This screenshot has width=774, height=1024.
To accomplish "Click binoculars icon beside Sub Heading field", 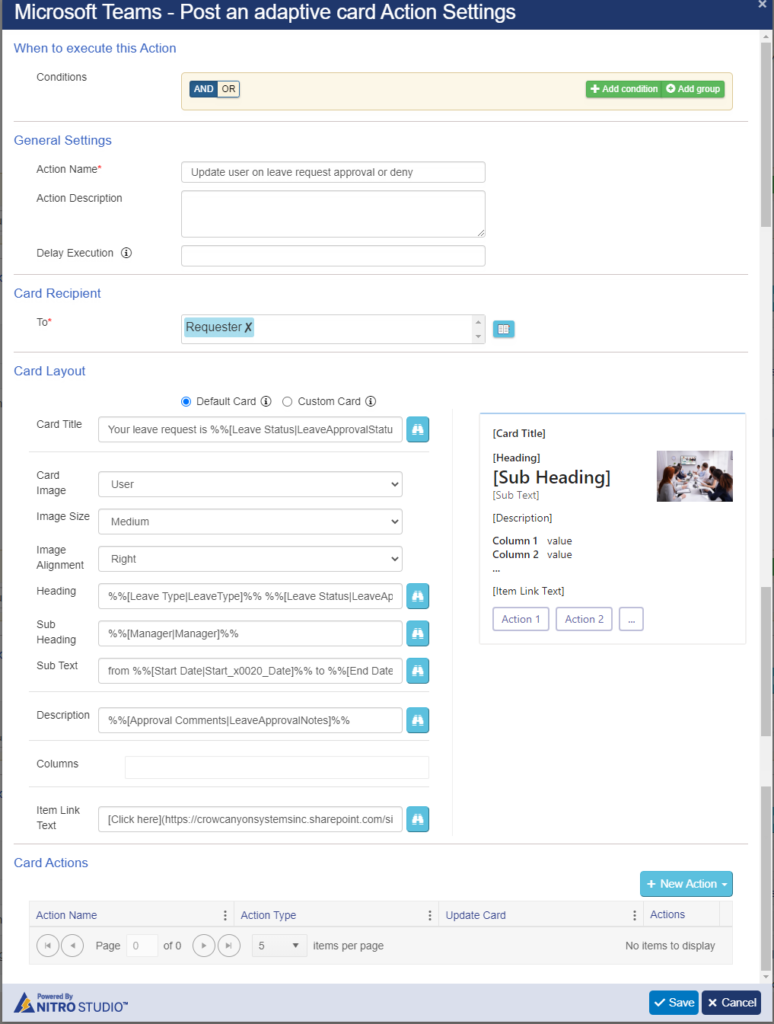I will pos(417,633).
